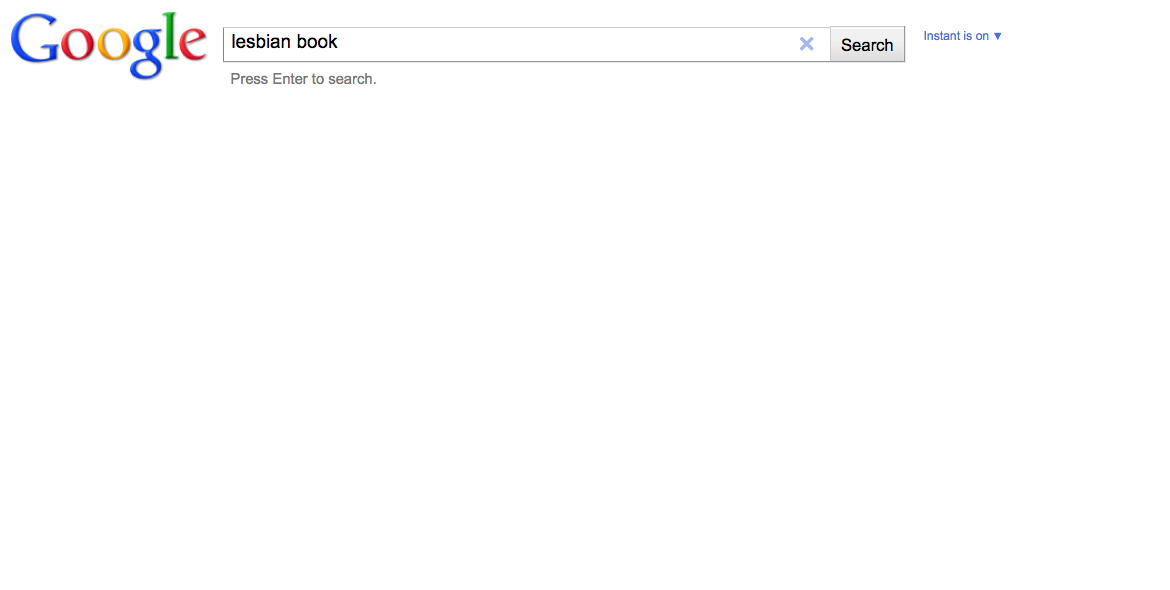Click the "Instant is on" link text
This screenshot has width=1170, height=590.
pyautogui.click(x=955, y=36)
